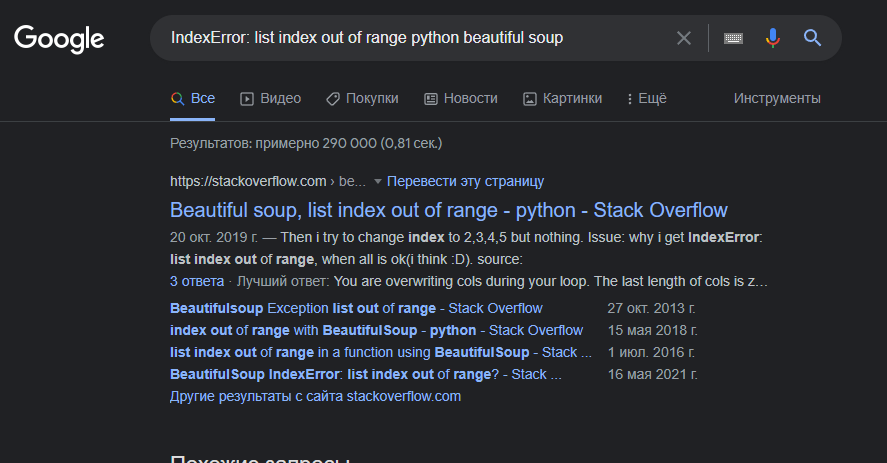Click the Google logo
Screen dimensions: 887x463
point(59,39)
